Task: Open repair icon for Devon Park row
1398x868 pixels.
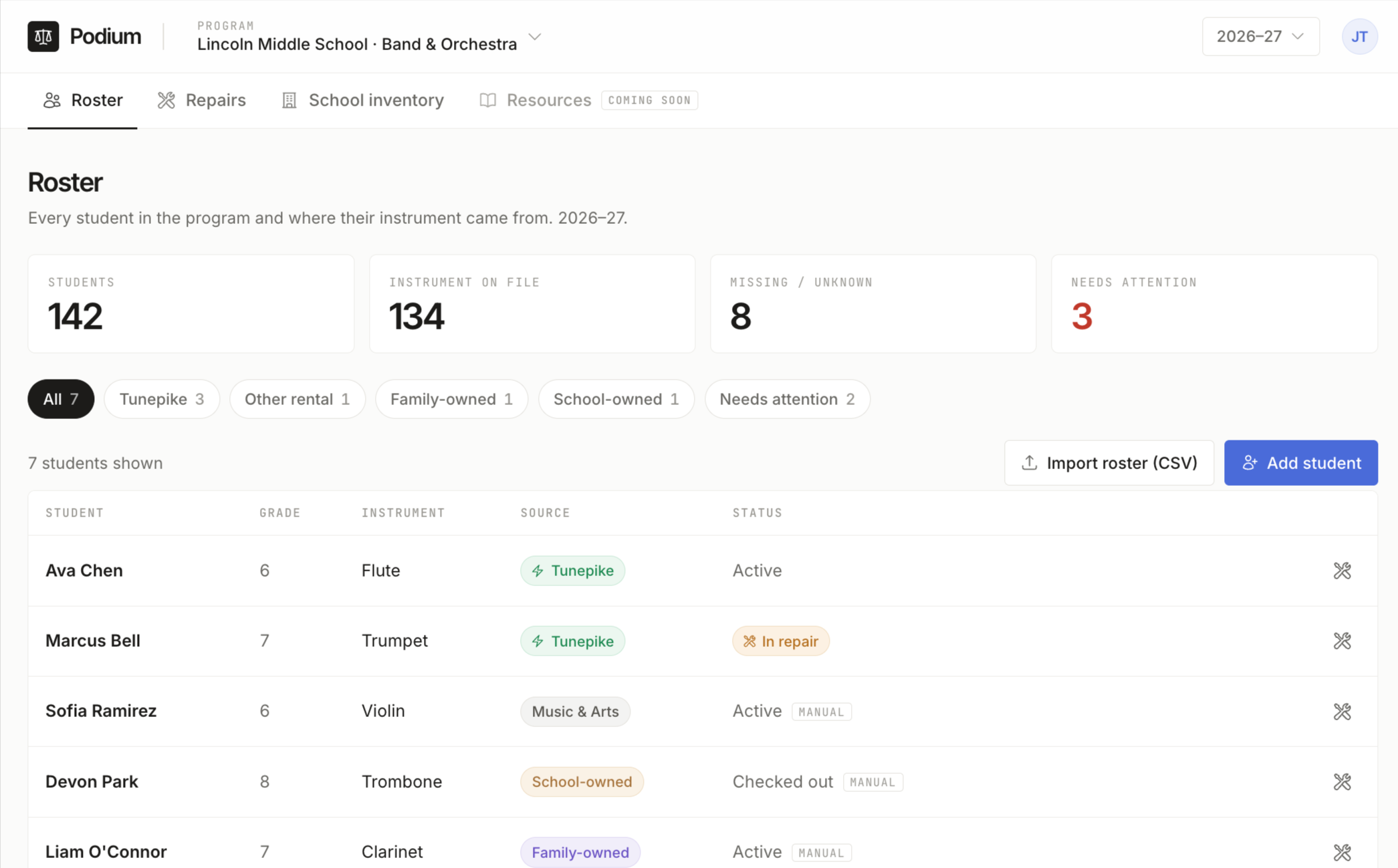Action: [x=1342, y=782]
